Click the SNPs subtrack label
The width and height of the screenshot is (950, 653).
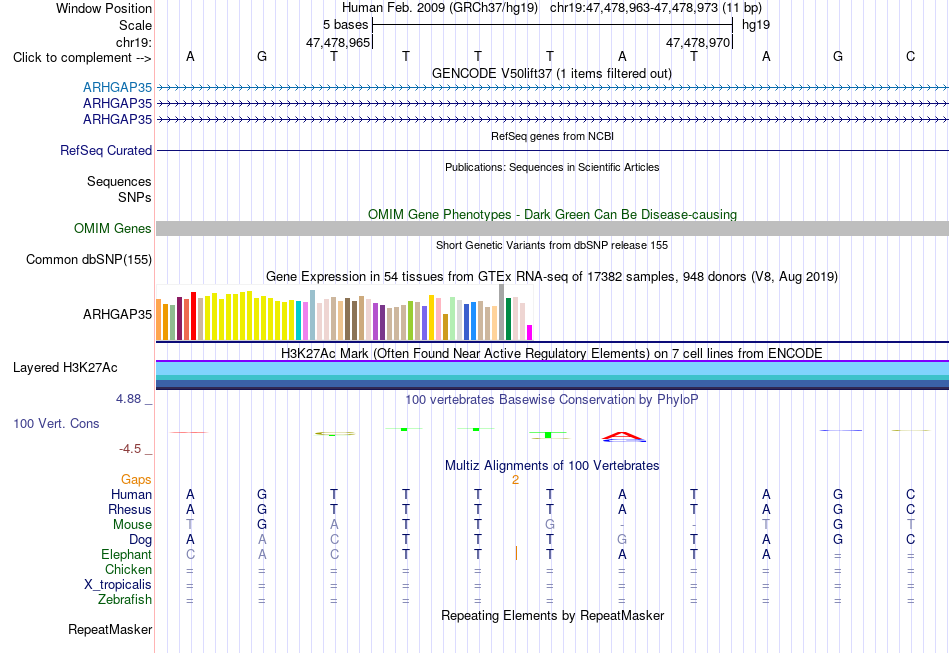coord(135,197)
